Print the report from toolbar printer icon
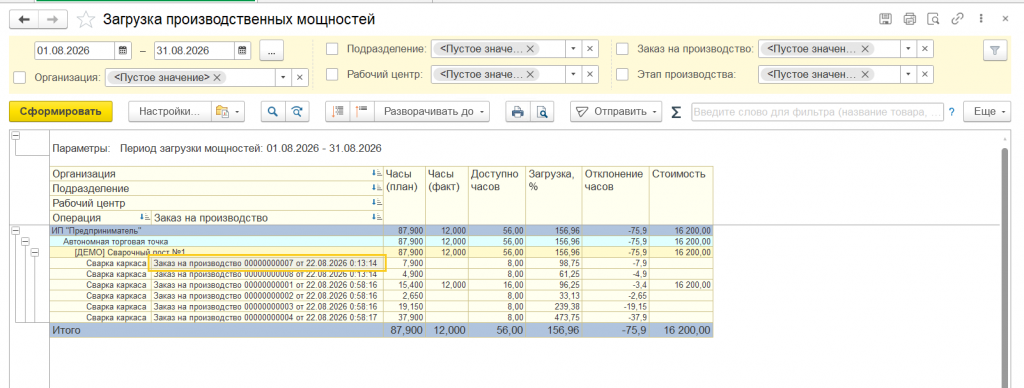This screenshot has width=1024, height=388. [x=518, y=112]
